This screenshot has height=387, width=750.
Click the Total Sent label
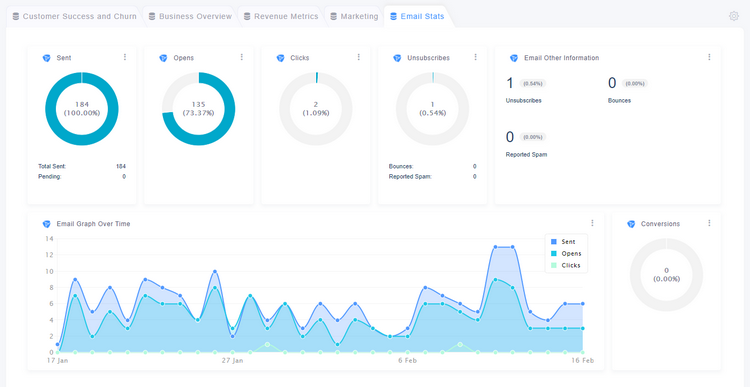pos(52,166)
